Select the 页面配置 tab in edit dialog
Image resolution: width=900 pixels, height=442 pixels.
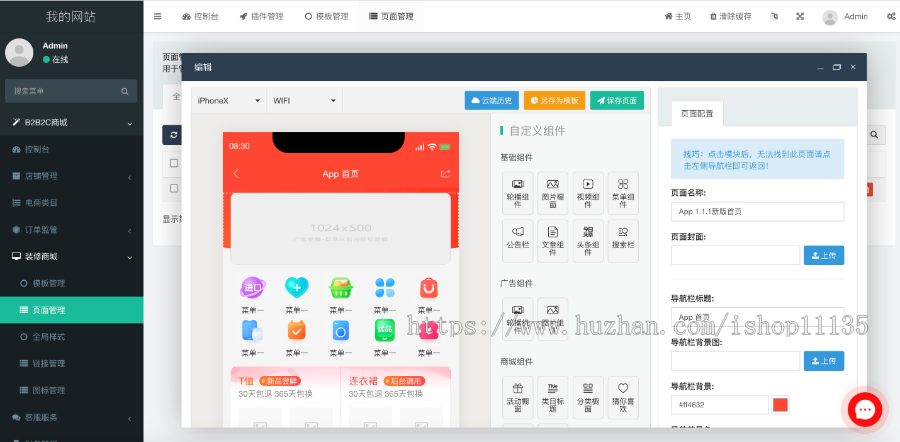tap(697, 114)
